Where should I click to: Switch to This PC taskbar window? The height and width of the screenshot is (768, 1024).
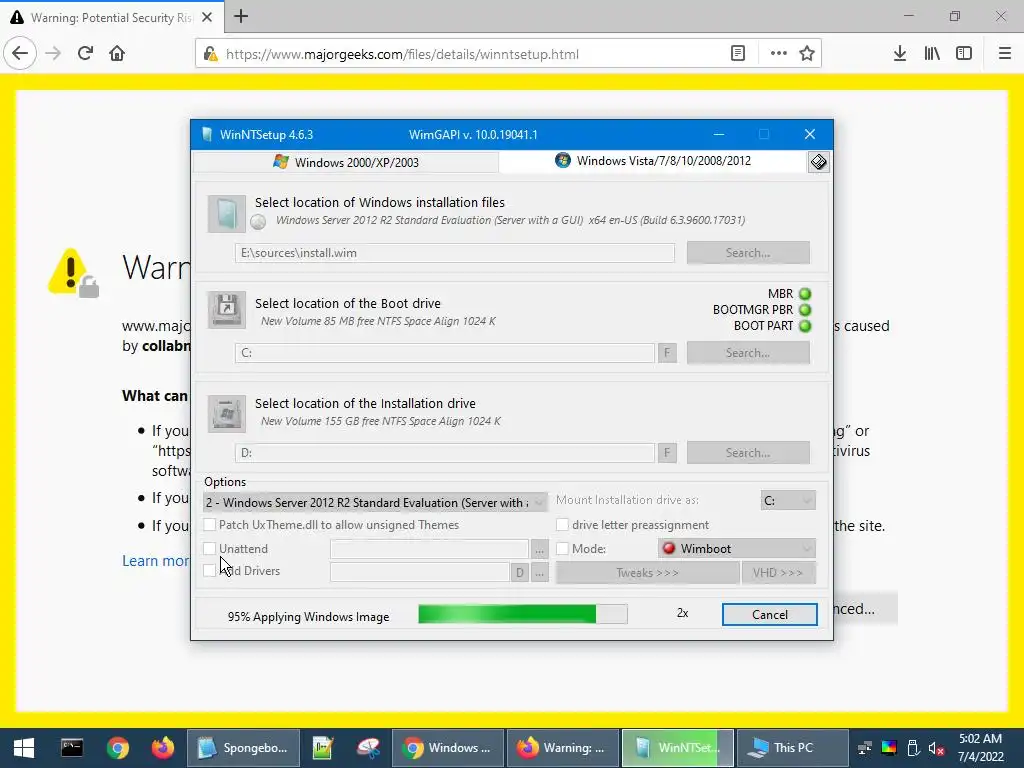(792, 748)
